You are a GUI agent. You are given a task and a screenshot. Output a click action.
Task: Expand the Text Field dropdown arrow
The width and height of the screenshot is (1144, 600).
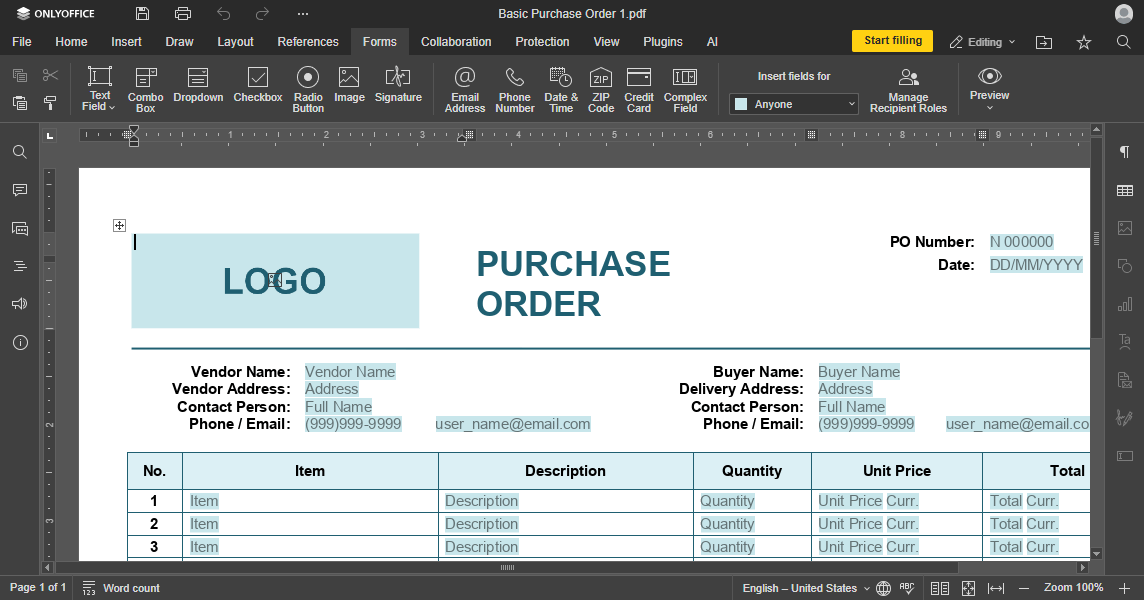[x=112, y=107]
